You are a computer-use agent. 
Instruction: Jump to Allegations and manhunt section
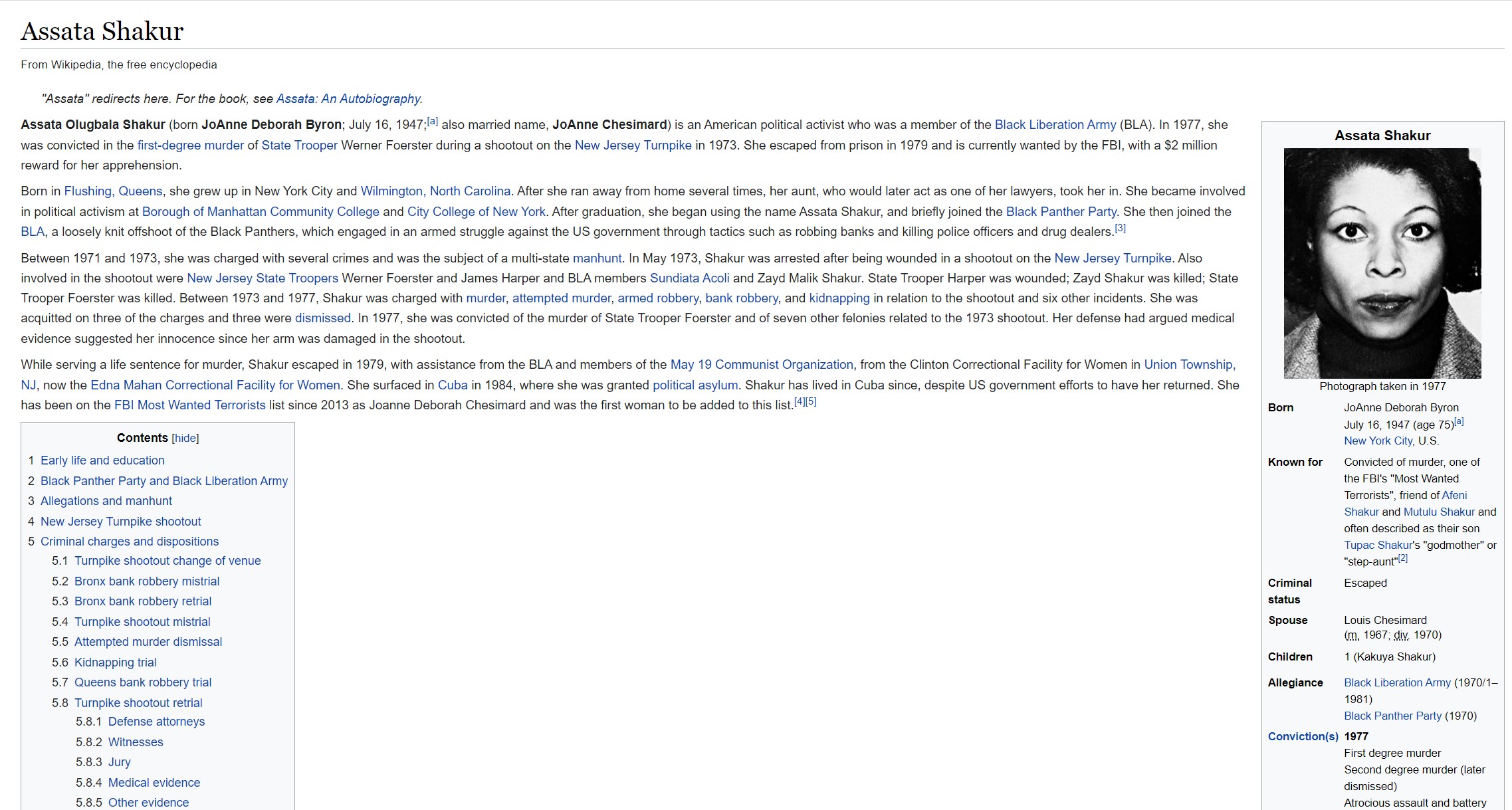(106, 501)
